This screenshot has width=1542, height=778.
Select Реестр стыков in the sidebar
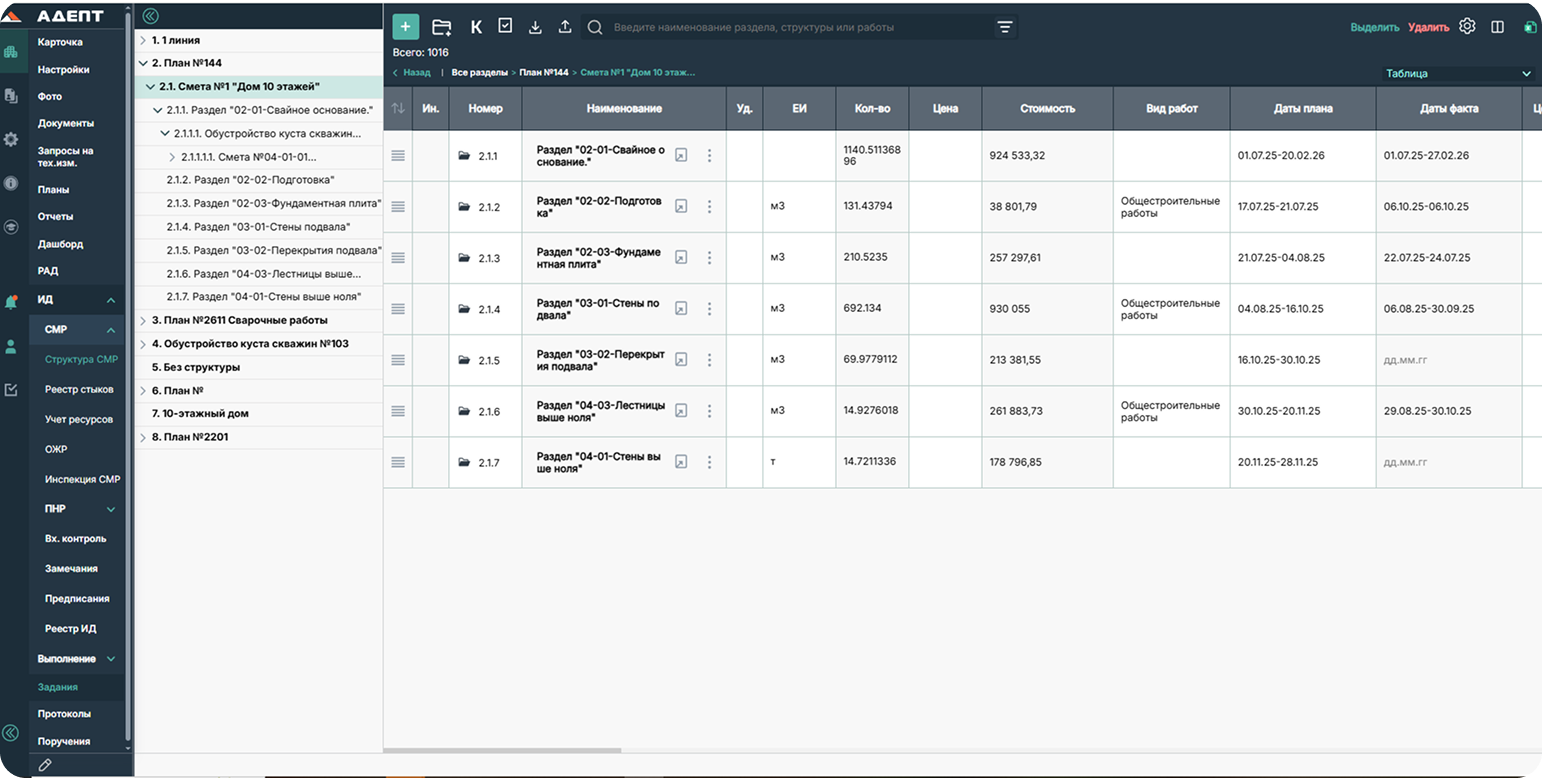79,390
